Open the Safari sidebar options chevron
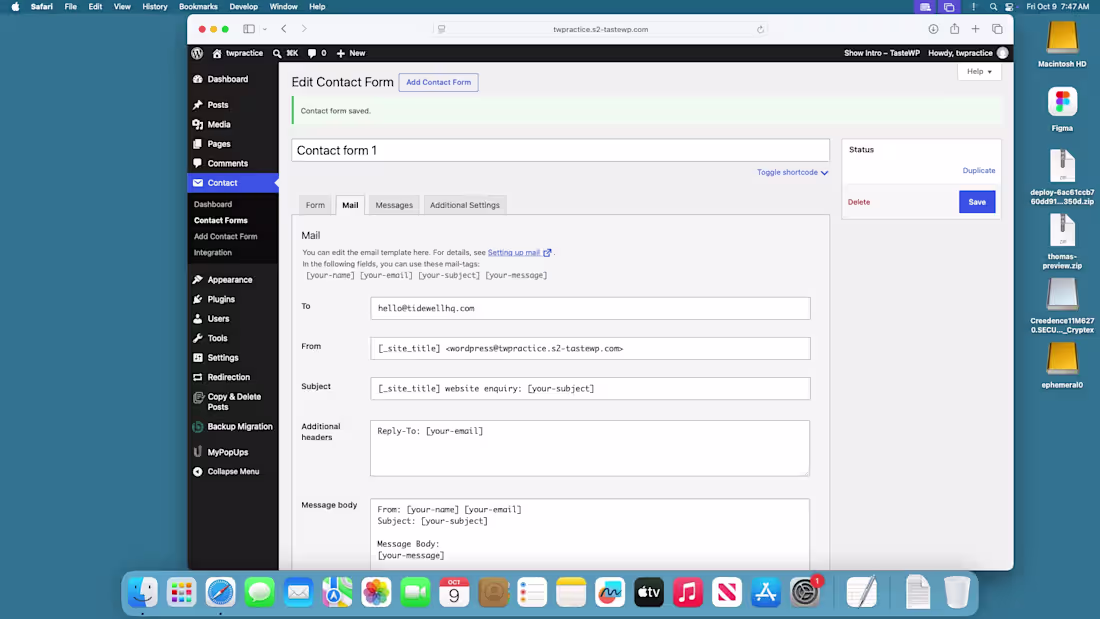The width and height of the screenshot is (1100, 619). coord(264,29)
